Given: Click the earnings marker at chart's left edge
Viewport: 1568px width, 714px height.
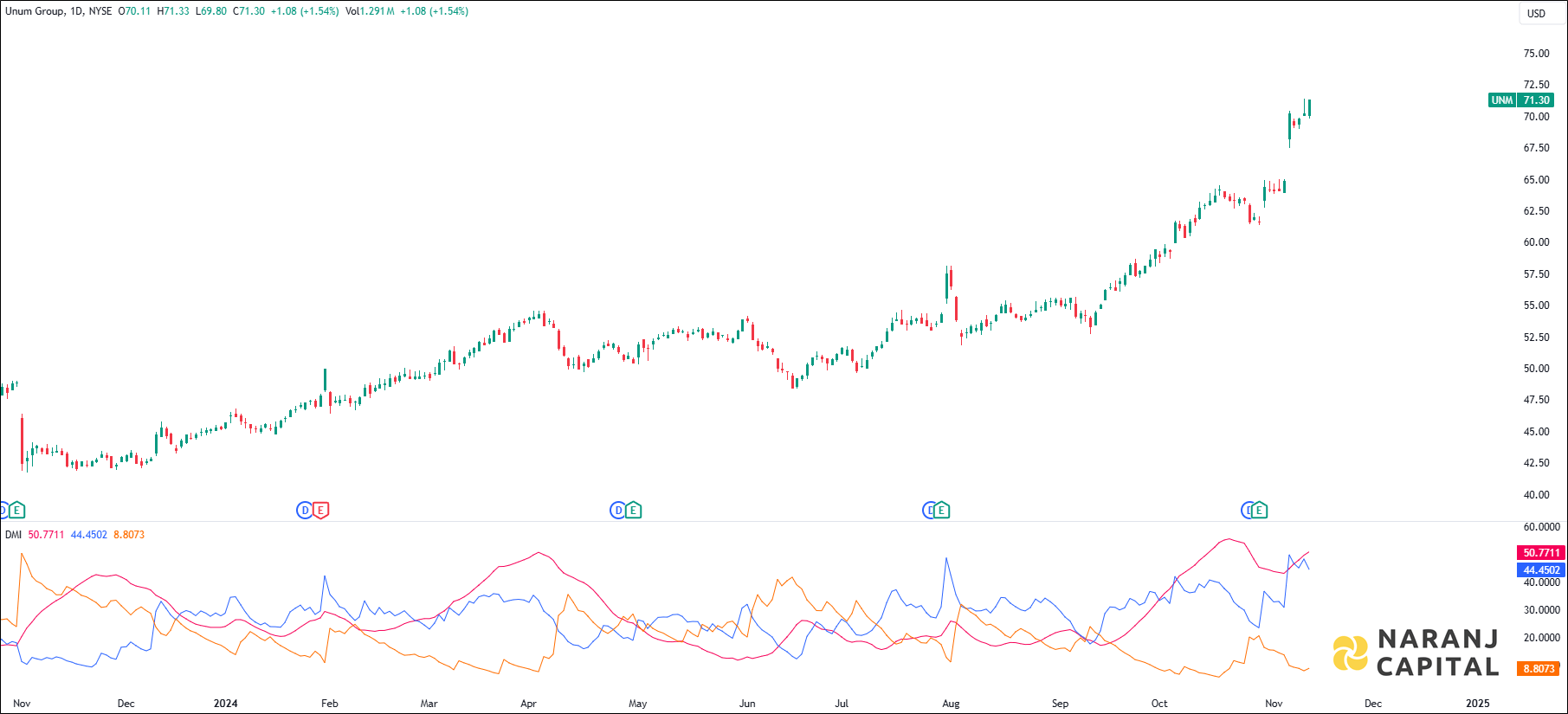Looking at the screenshot, I should tap(16, 511).
